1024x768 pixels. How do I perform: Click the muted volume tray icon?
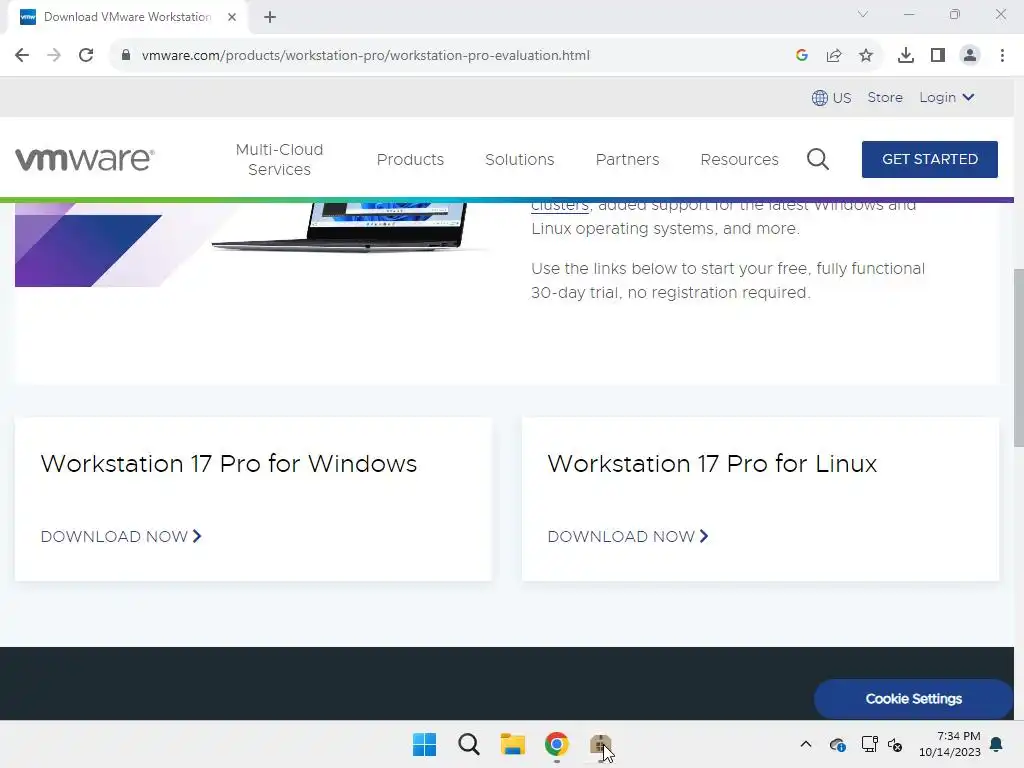pyautogui.click(x=895, y=745)
